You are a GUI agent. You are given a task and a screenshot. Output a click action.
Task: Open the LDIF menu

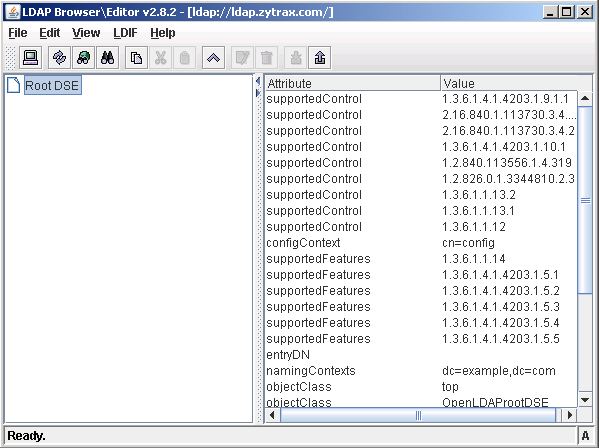tap(125, 33)
